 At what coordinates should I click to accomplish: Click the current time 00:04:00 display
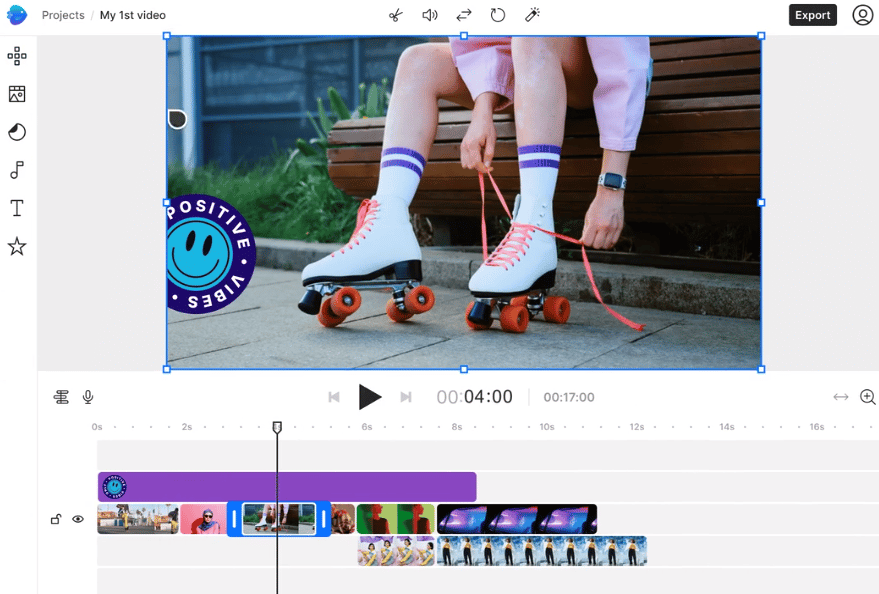474,397
